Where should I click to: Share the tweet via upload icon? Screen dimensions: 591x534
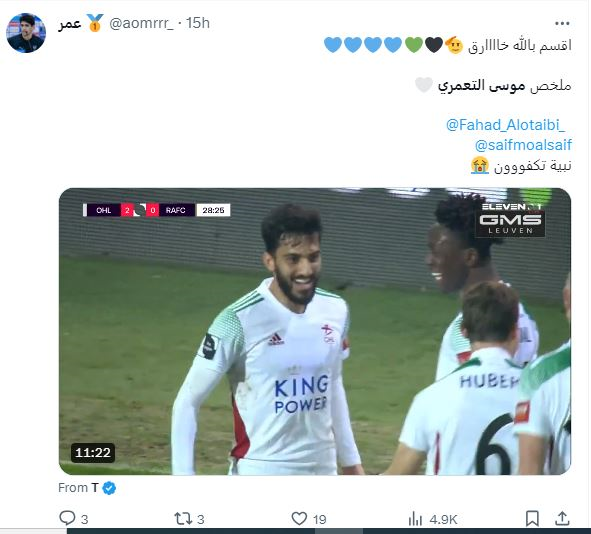coord(562,518)
